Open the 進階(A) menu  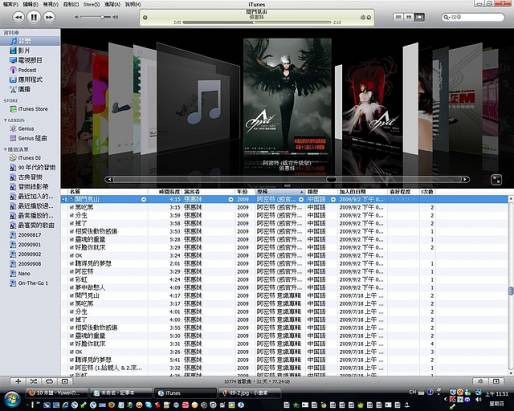coord(112,4)
